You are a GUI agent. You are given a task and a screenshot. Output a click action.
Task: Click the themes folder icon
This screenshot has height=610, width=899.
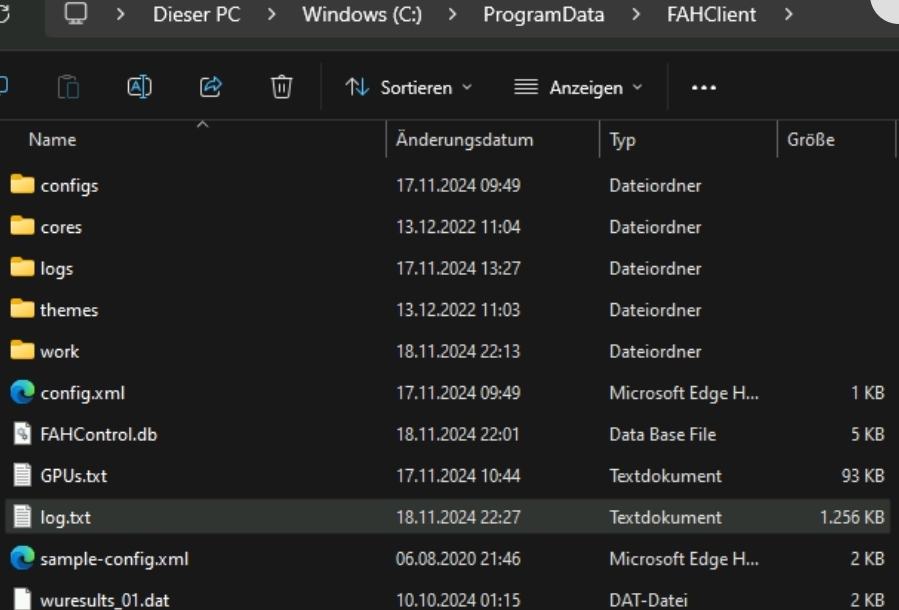[22, 309]
